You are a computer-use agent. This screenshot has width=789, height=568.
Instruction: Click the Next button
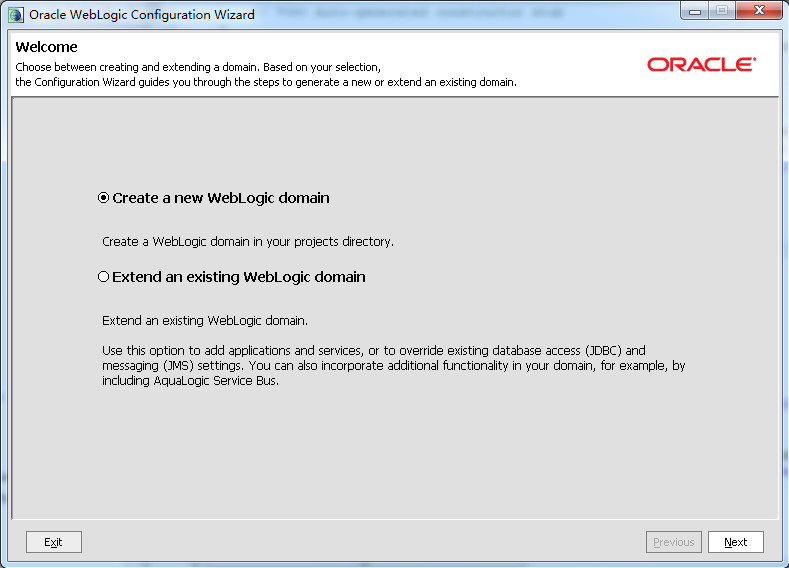click(735, 542)
